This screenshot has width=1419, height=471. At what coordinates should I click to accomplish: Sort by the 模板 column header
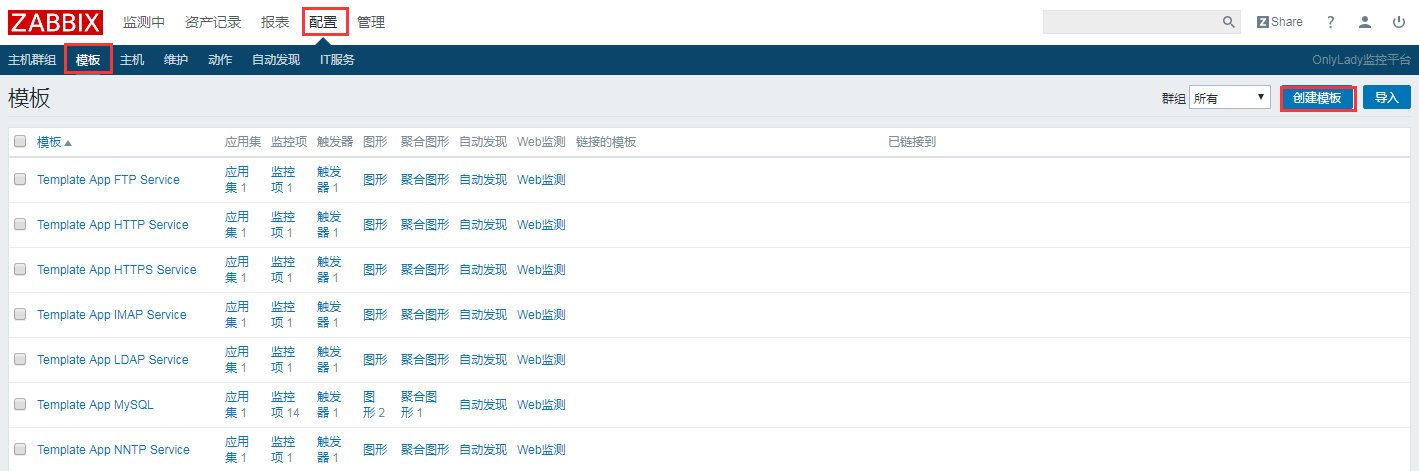[54, 142]
